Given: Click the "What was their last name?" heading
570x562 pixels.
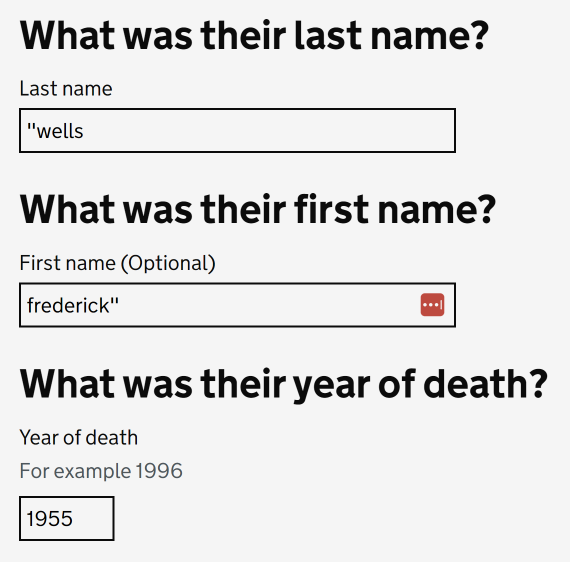Looking at the screenshot, I should click(x=254, y=36).
